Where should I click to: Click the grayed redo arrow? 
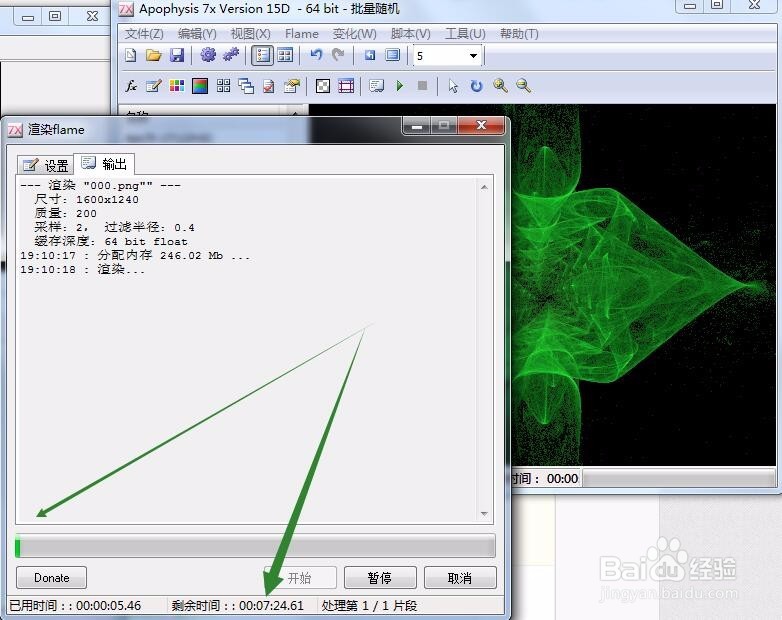338,55
